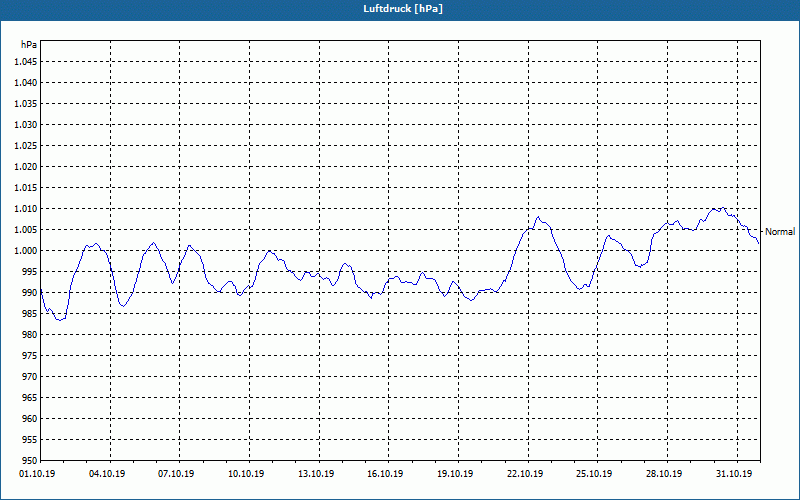Click the 28.10.19 date label
Viewport: 800px width, 500px height.
pos(664,473)
